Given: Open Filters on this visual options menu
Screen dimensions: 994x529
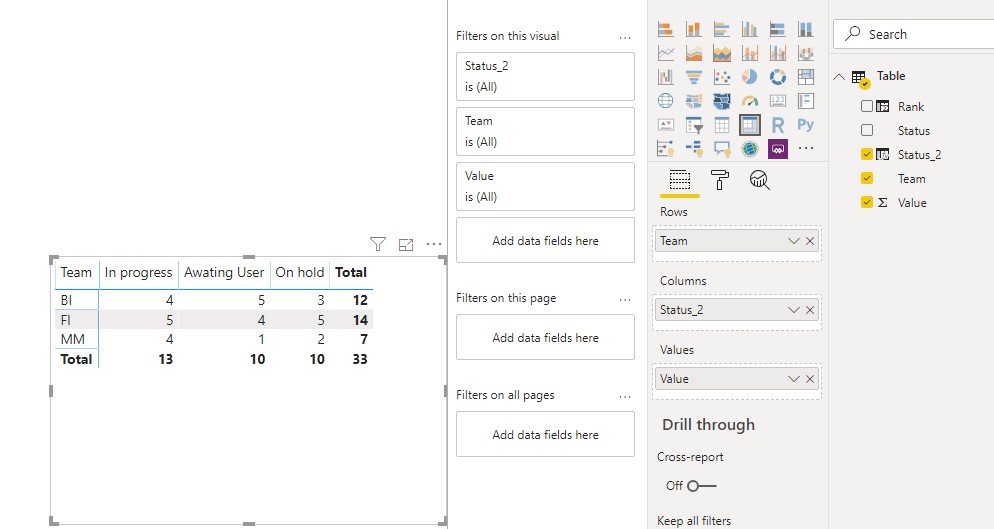Looking at the screenshot, I should pyautogui.click(x=625, y=37).
